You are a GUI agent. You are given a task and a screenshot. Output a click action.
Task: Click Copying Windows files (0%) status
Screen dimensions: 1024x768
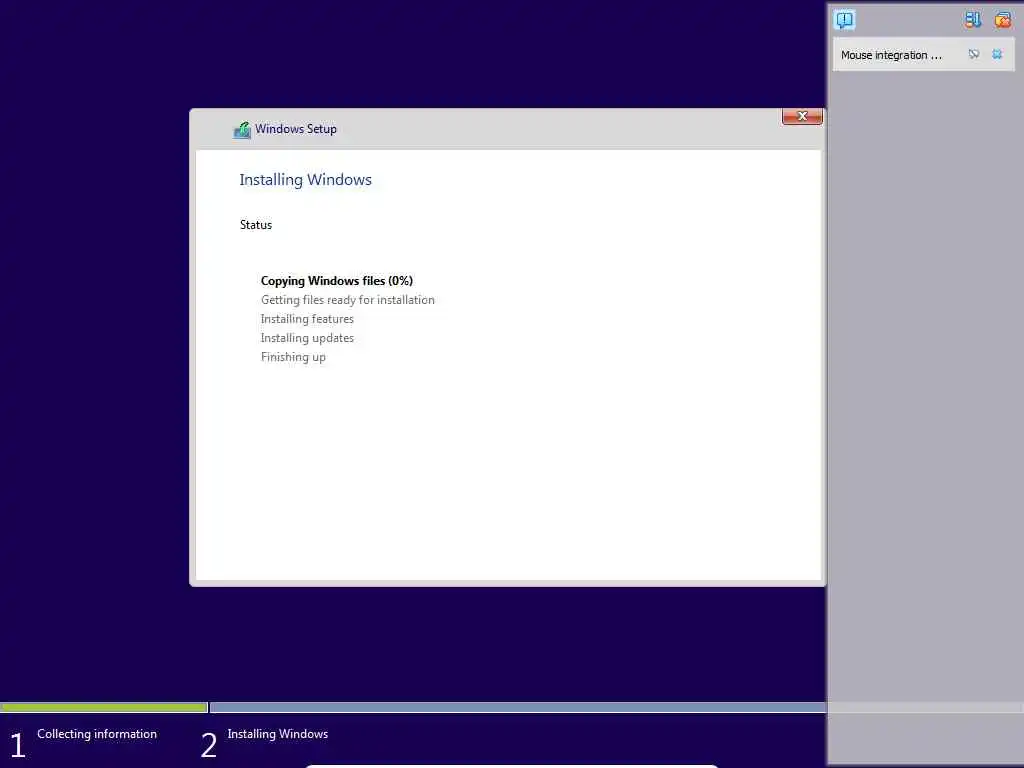coord(336,281)
